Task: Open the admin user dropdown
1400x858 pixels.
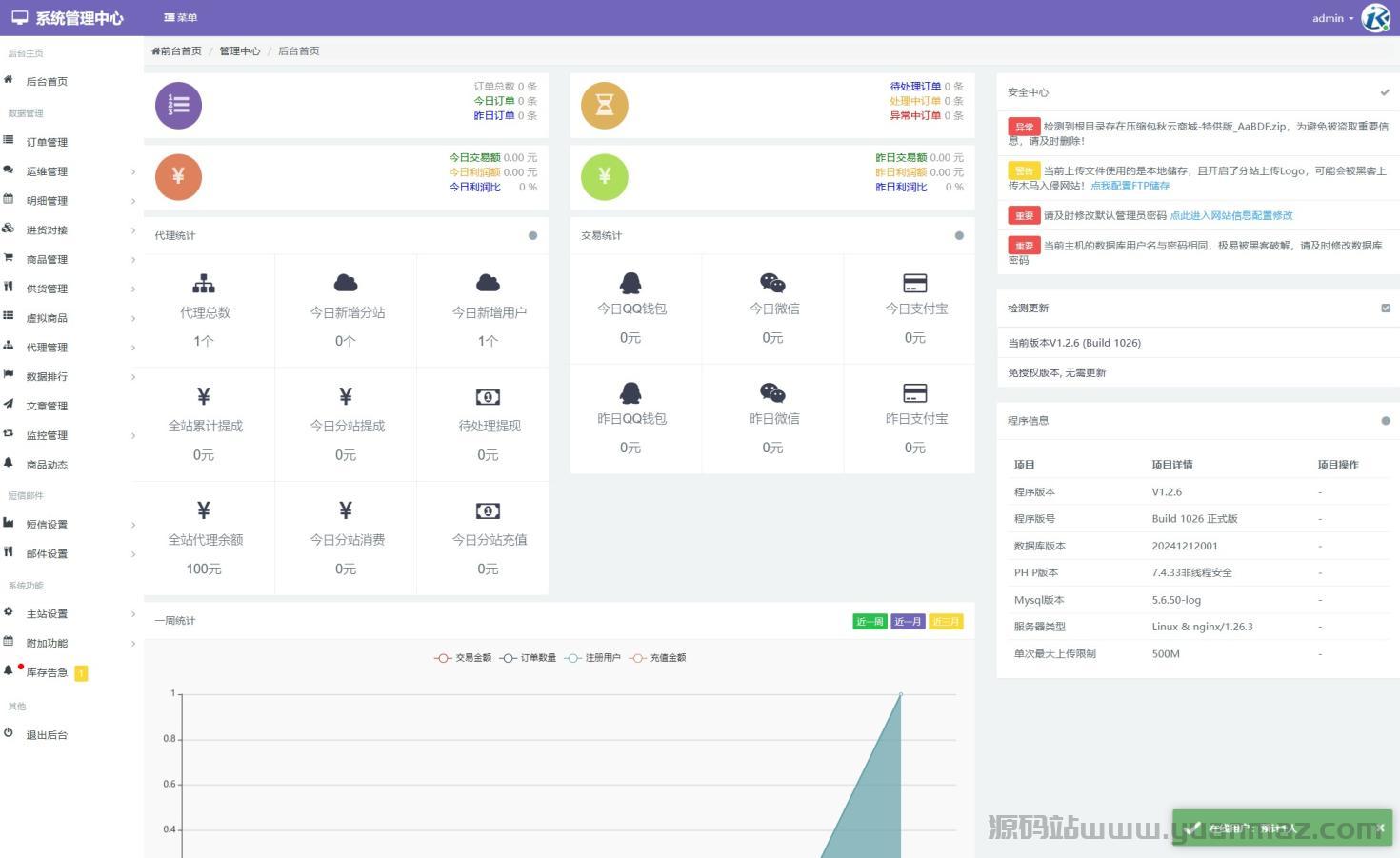Action: (1331, 18)
